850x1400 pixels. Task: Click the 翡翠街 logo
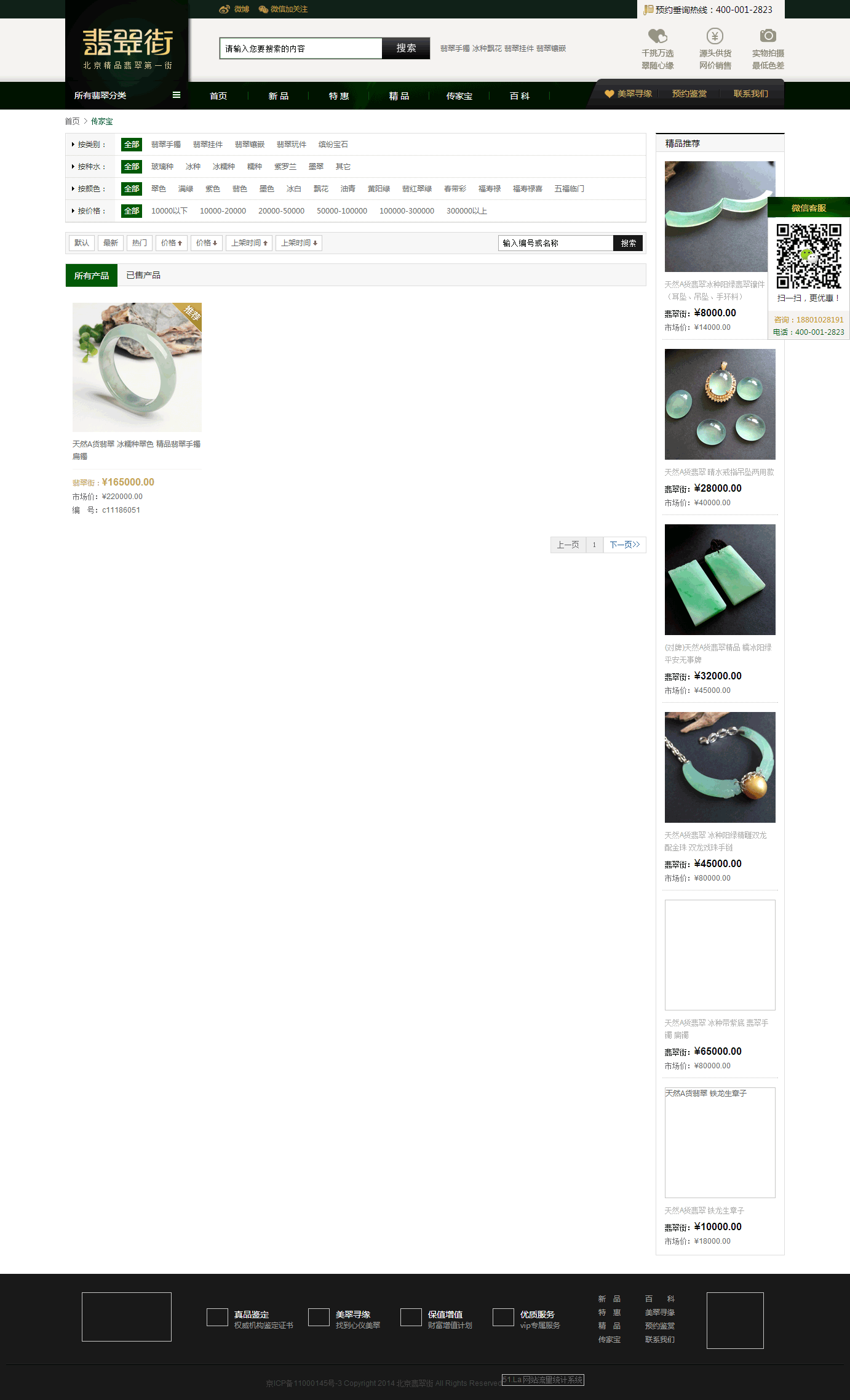(x=127, y=49)
